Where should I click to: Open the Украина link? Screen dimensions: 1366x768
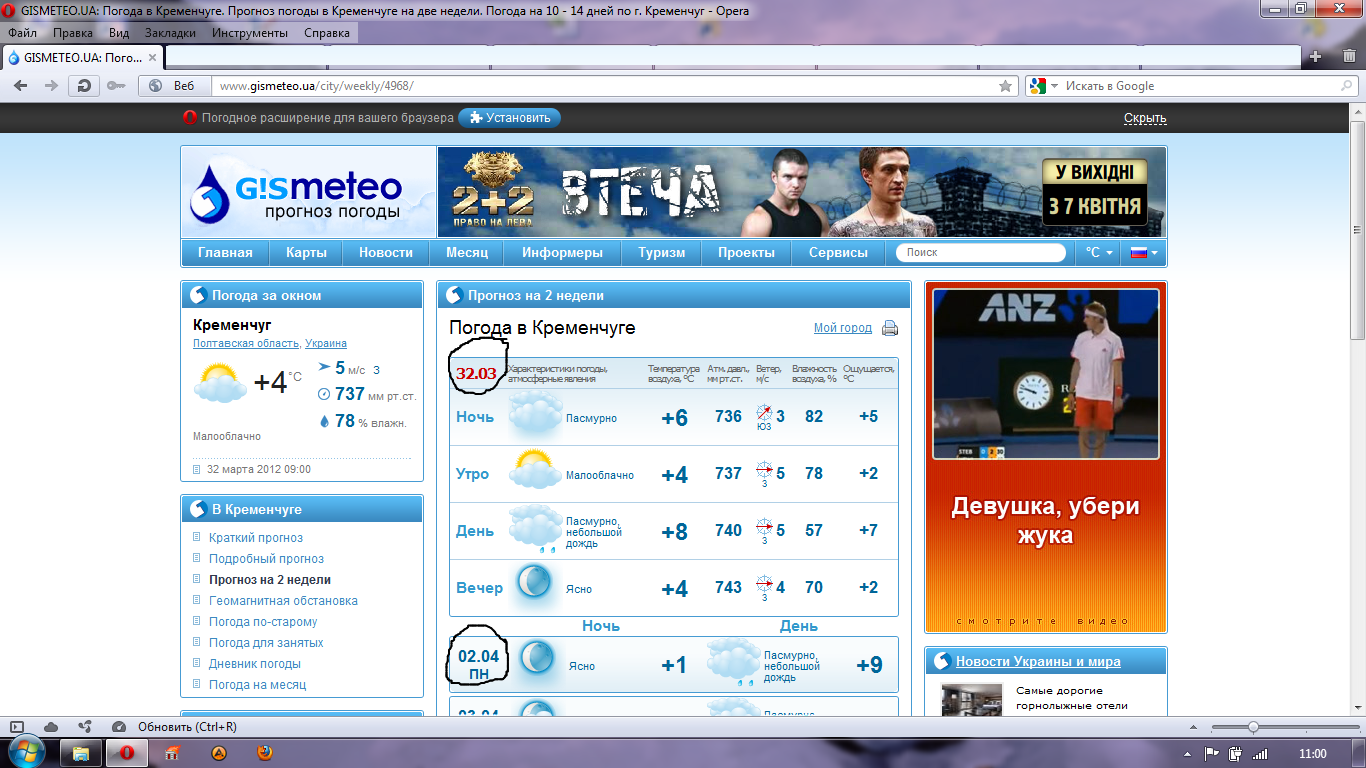tap(326, 343)
